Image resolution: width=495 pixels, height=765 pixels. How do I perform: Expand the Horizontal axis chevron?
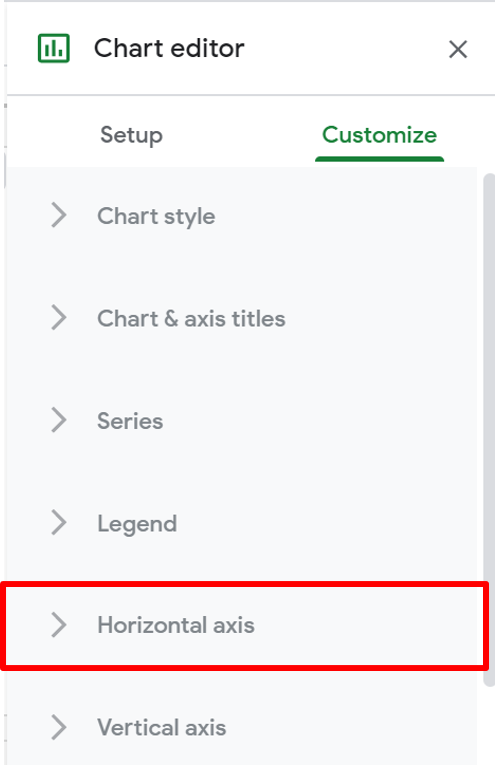(x=59, y=625)
